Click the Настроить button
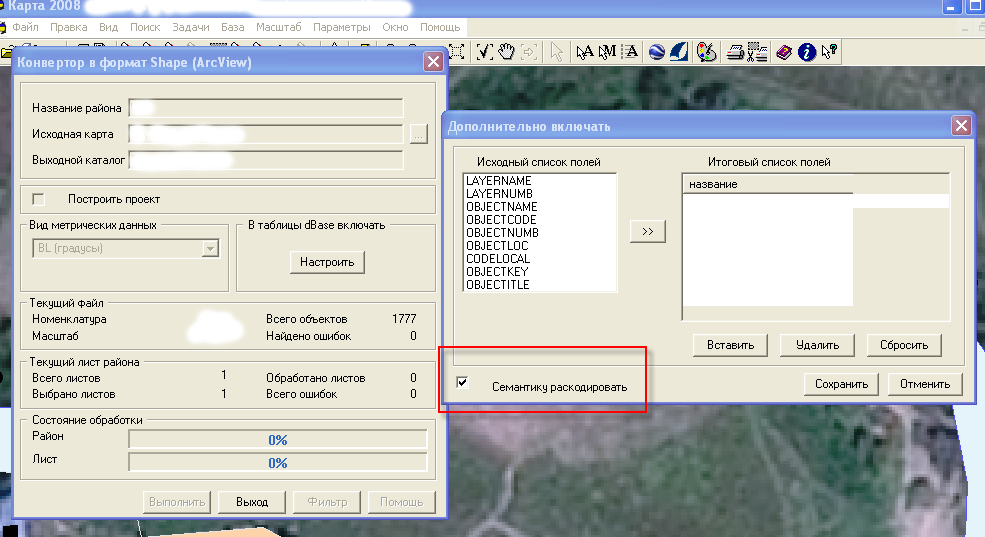The width and height of the screenshot is (985, 537). (x=327, y=262)
